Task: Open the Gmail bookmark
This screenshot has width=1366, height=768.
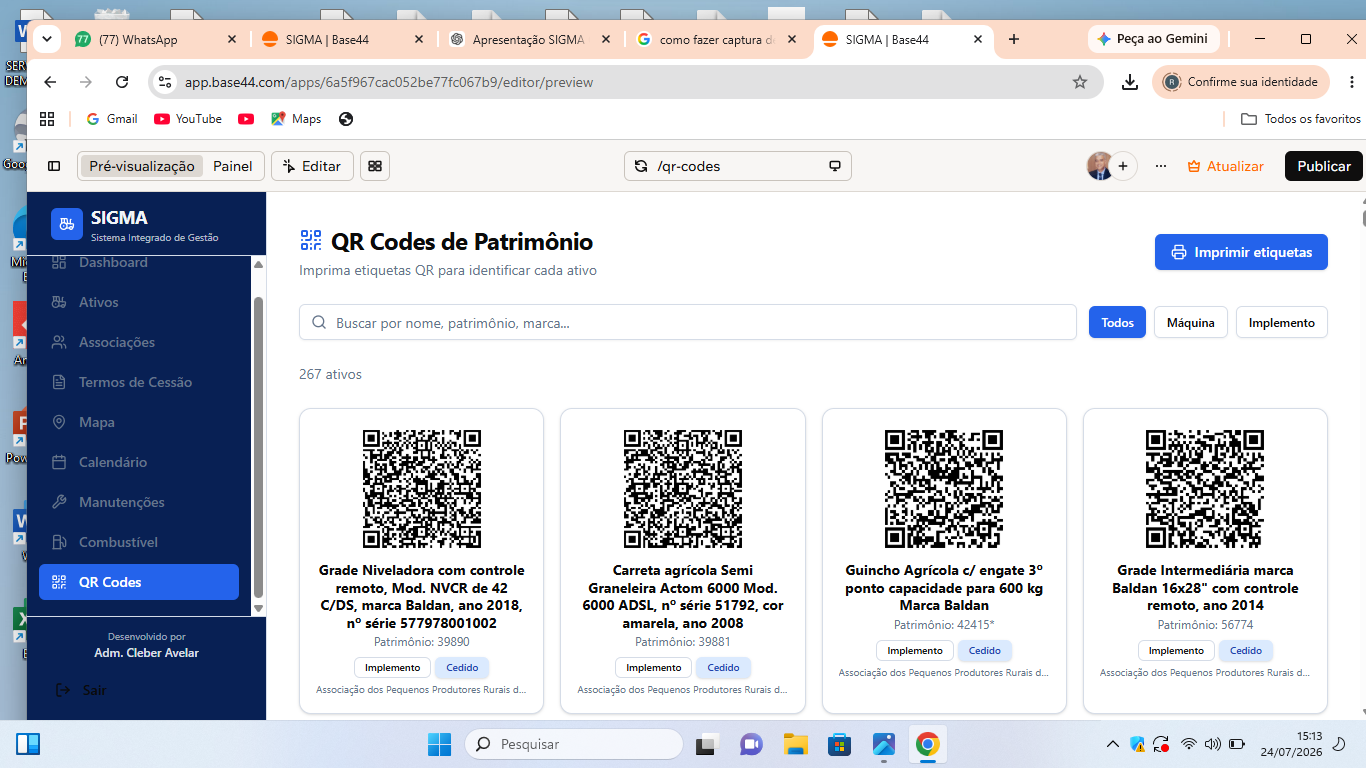Action: click(111, 119)
